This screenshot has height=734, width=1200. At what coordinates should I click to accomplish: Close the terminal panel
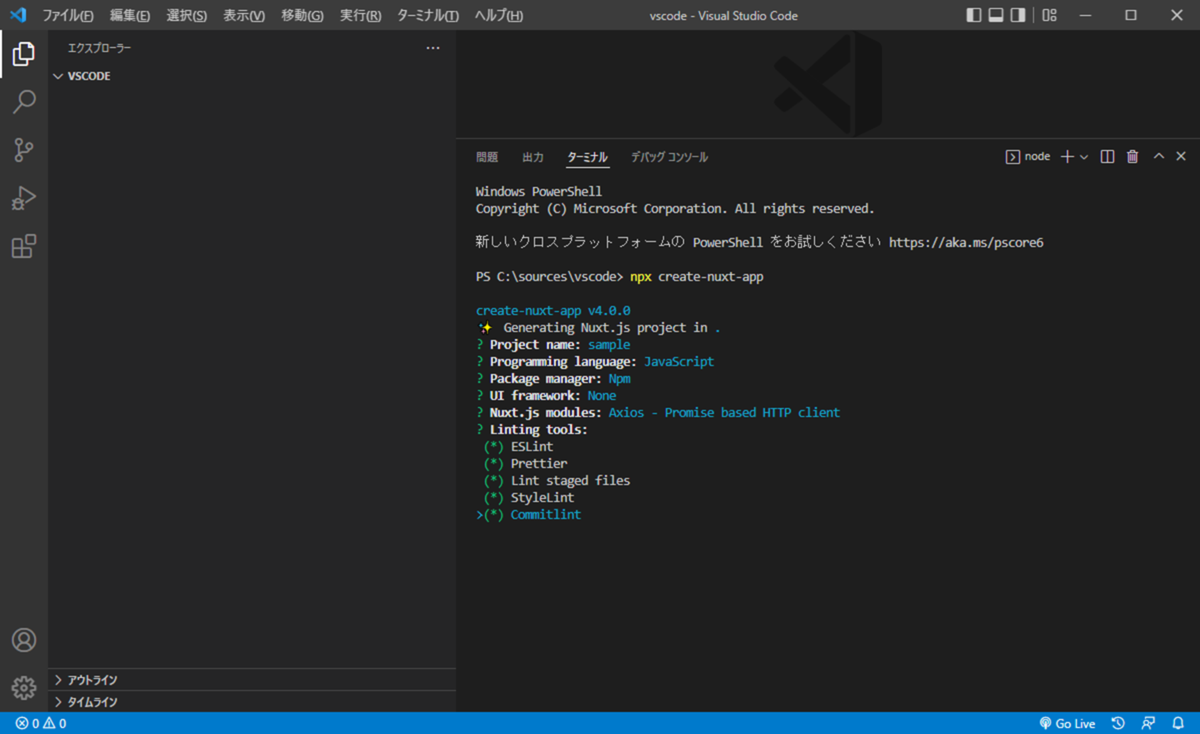1181,157
